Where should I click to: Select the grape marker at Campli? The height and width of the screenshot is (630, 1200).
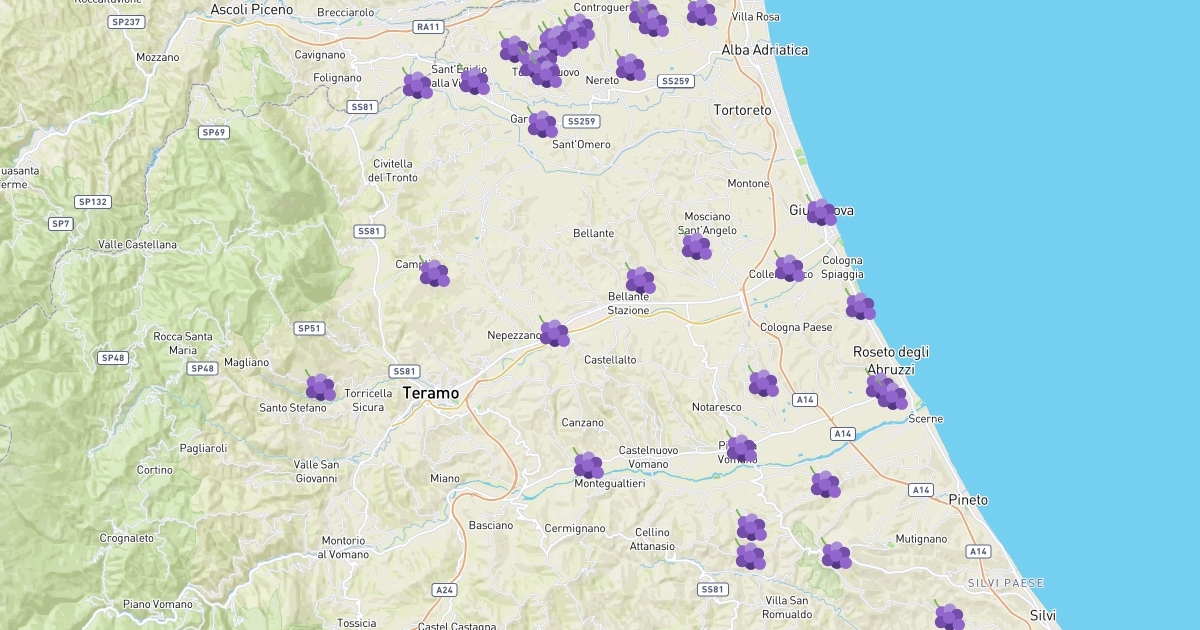tap(434, 273)
